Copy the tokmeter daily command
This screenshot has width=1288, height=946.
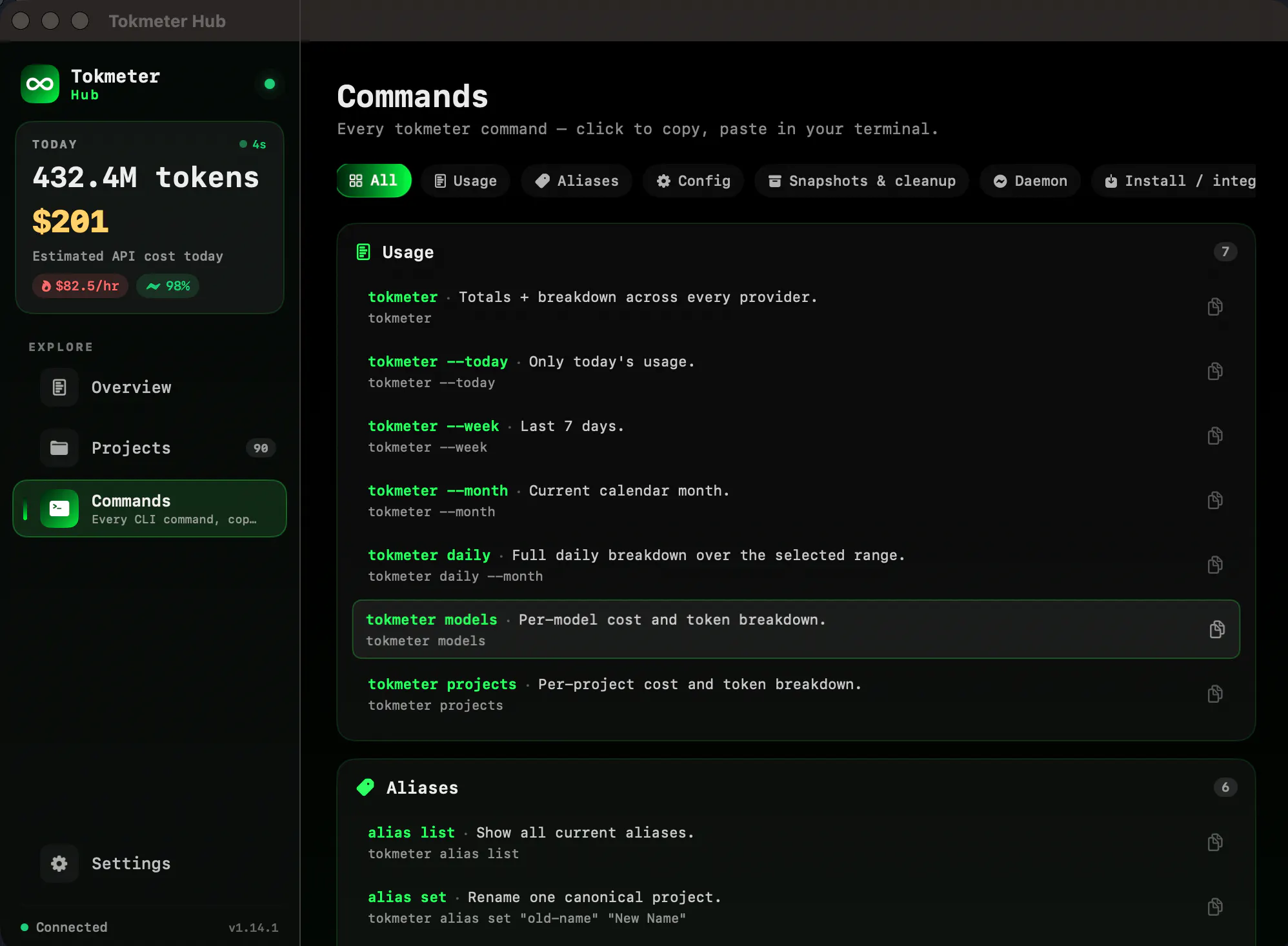[1215, 565]
